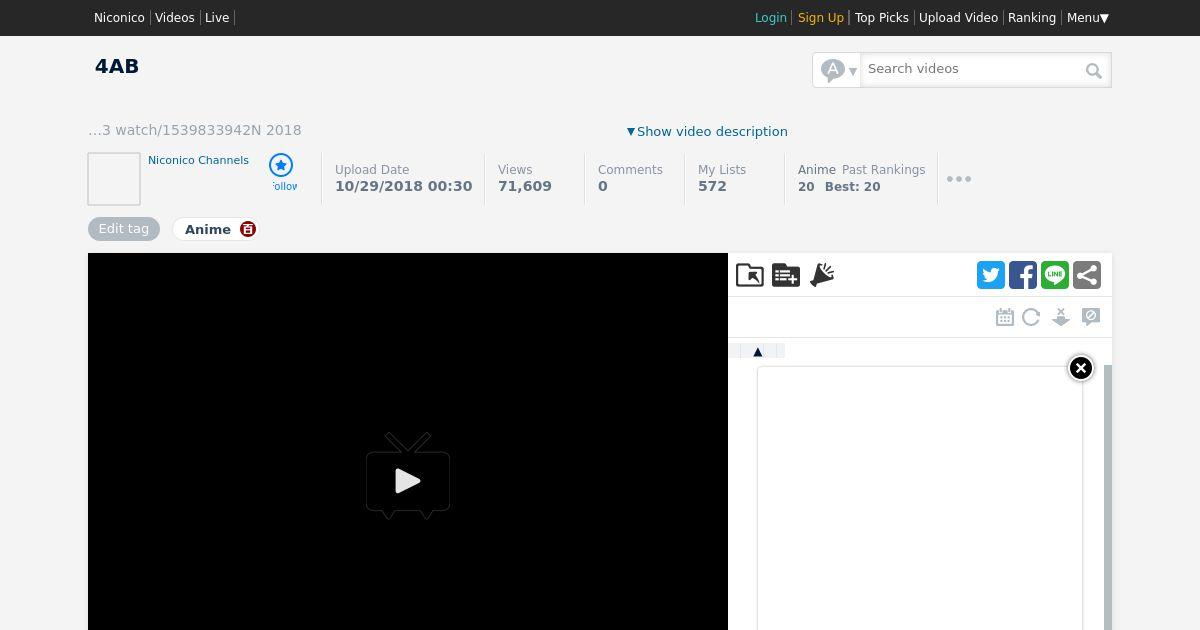The width and height of the screenshot is (1200, 630).
Task: Add video to My List folder icon
Action: (750, 275)
